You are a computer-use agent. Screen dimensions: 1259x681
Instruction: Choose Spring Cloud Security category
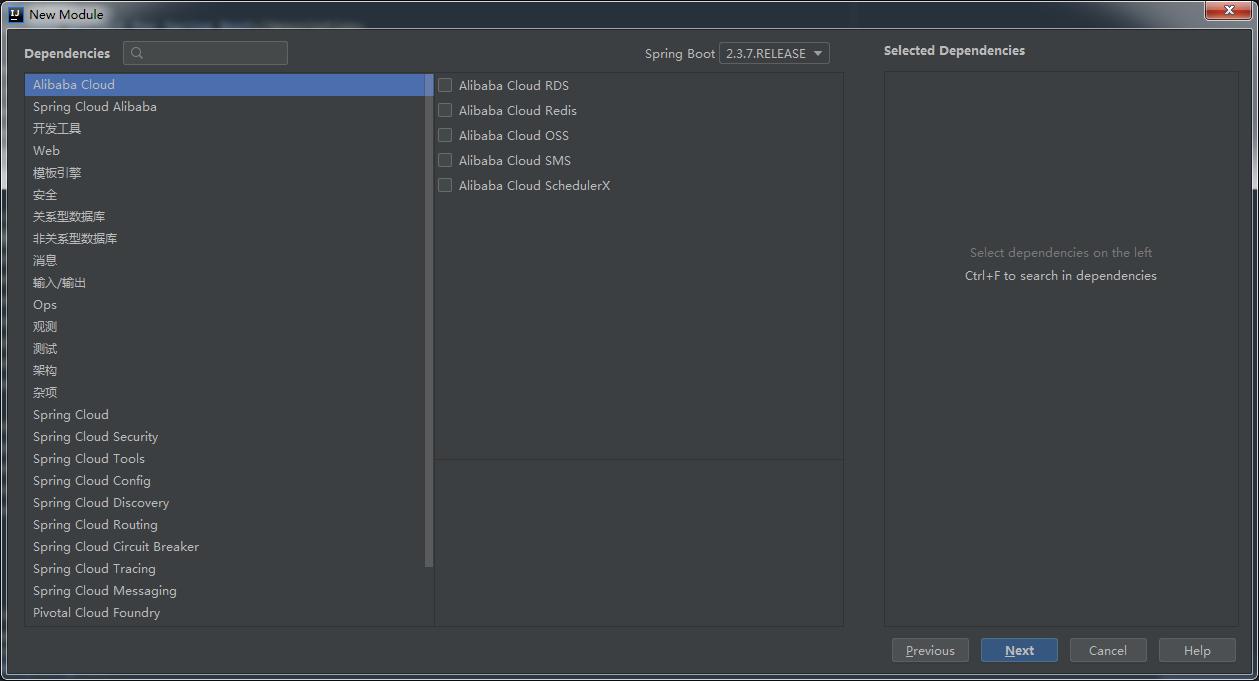225,437
